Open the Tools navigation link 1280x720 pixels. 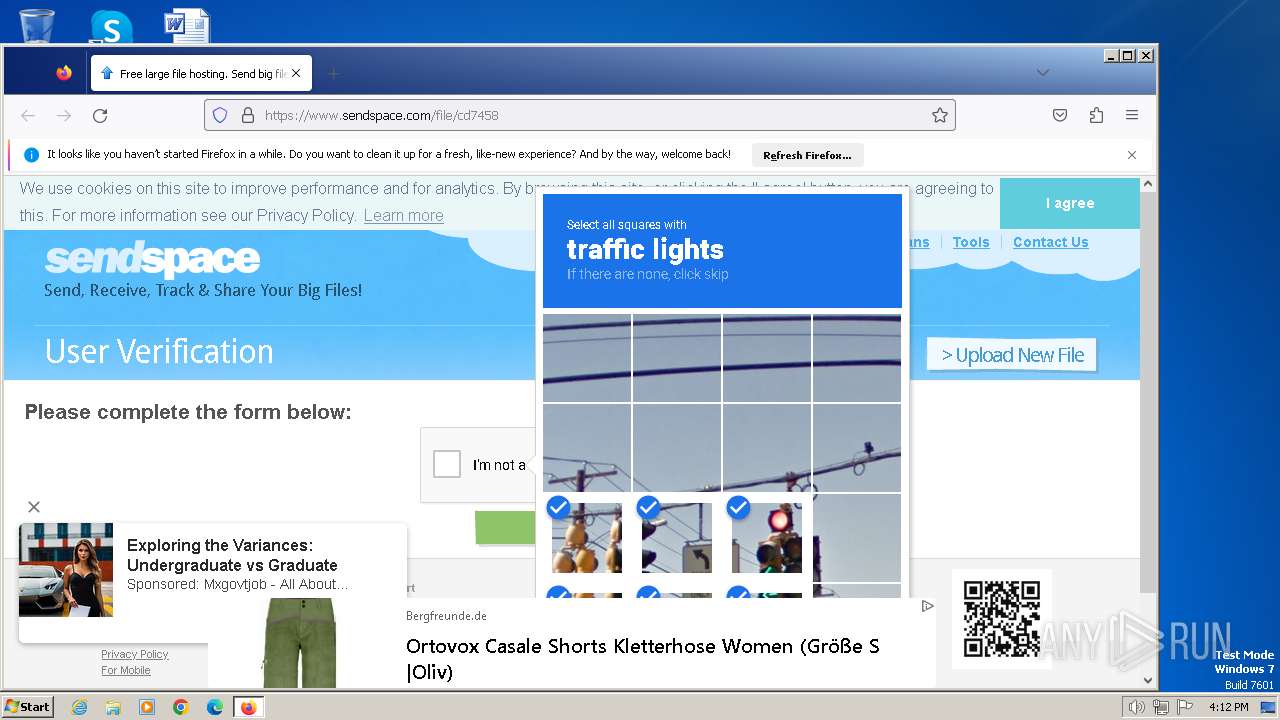coord(971,242)
